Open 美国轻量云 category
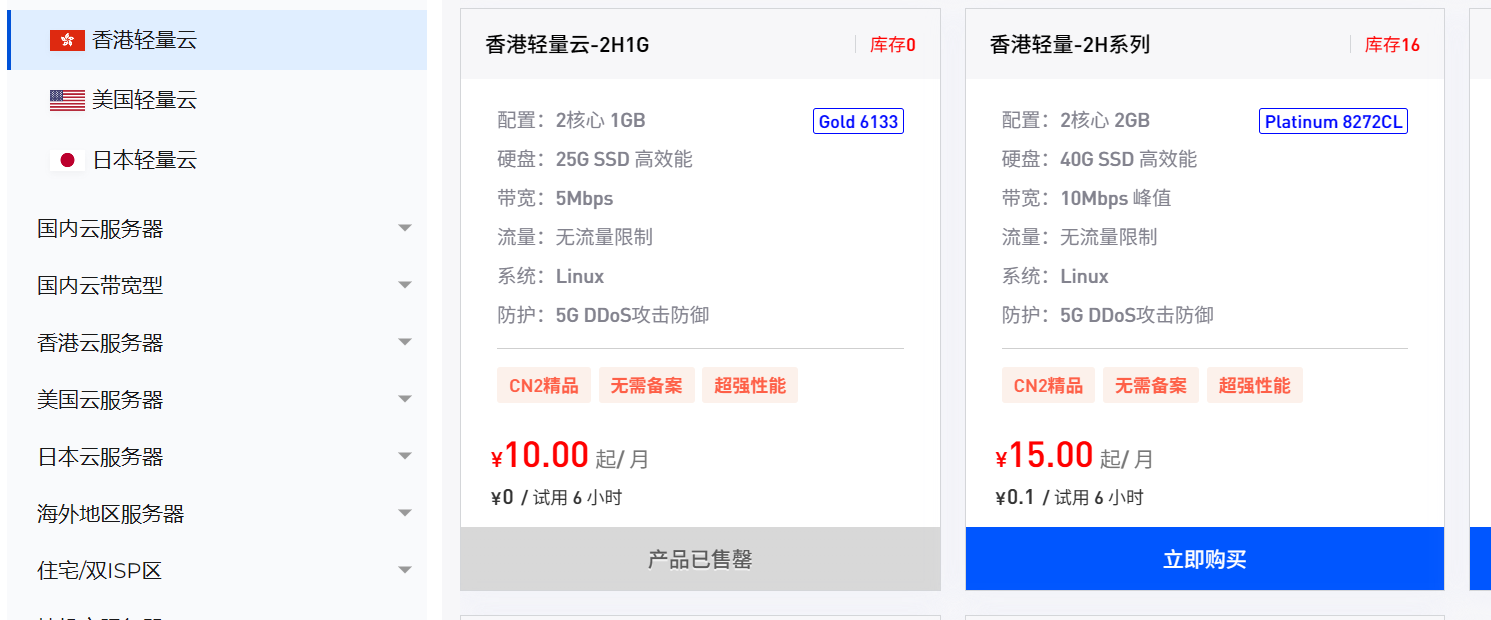 click(217, 100)
